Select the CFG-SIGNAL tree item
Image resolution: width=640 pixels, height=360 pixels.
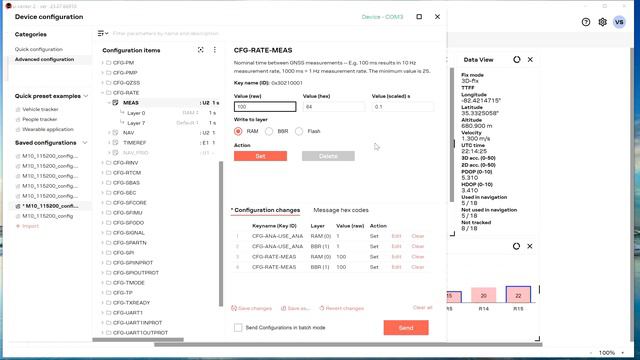[x=129, y=233]
